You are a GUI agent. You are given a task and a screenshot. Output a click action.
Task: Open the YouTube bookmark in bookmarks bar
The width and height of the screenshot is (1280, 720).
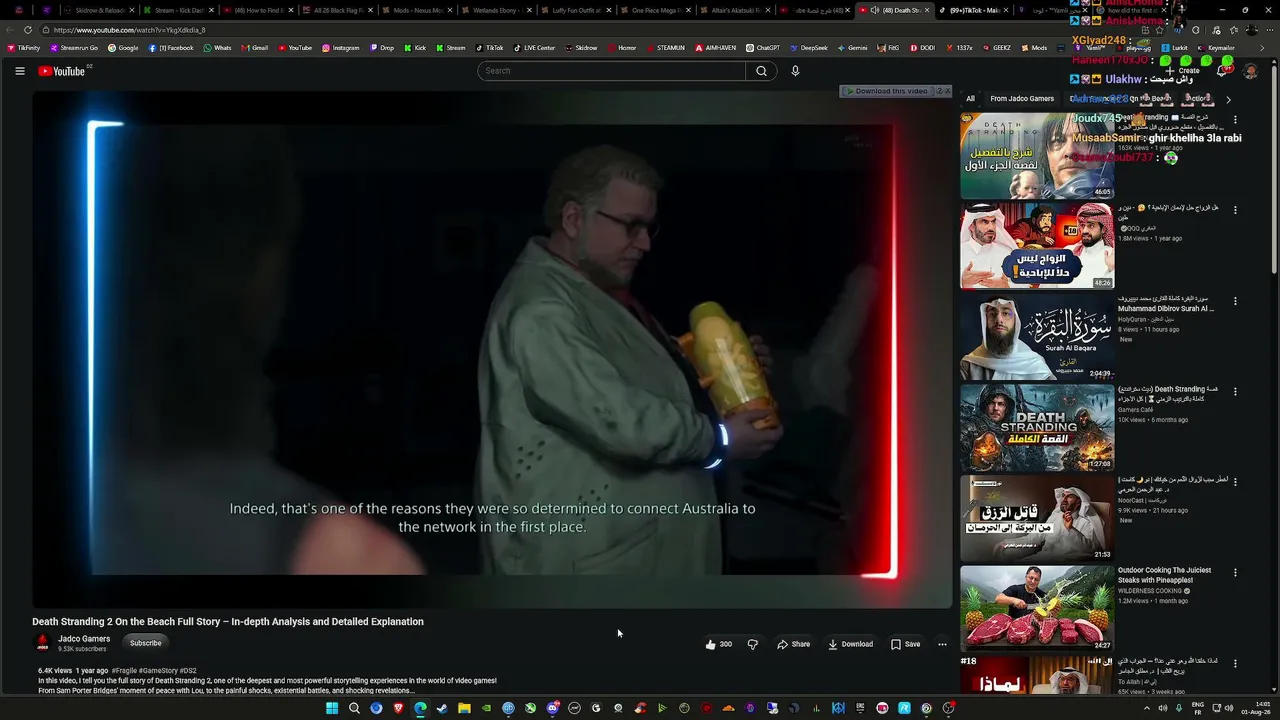(295, 48)
